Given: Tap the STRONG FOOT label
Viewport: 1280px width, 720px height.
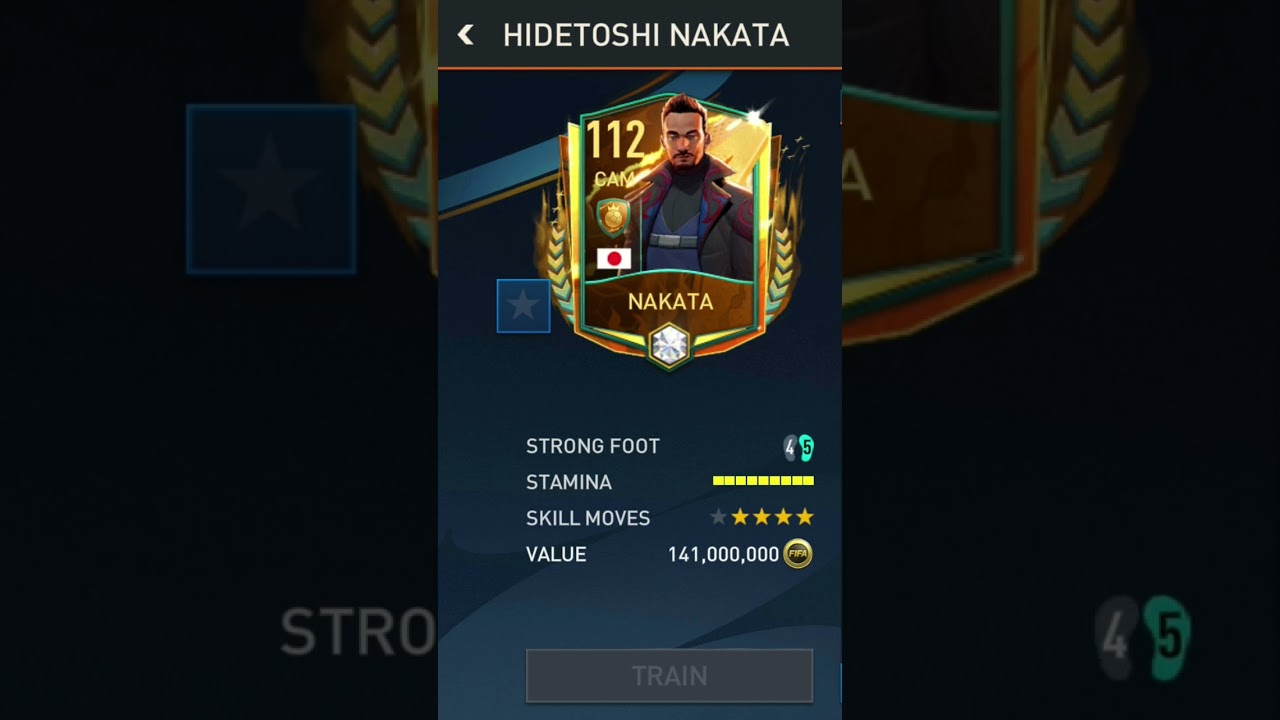Looking at the screenshot, I should coord(593,446).
